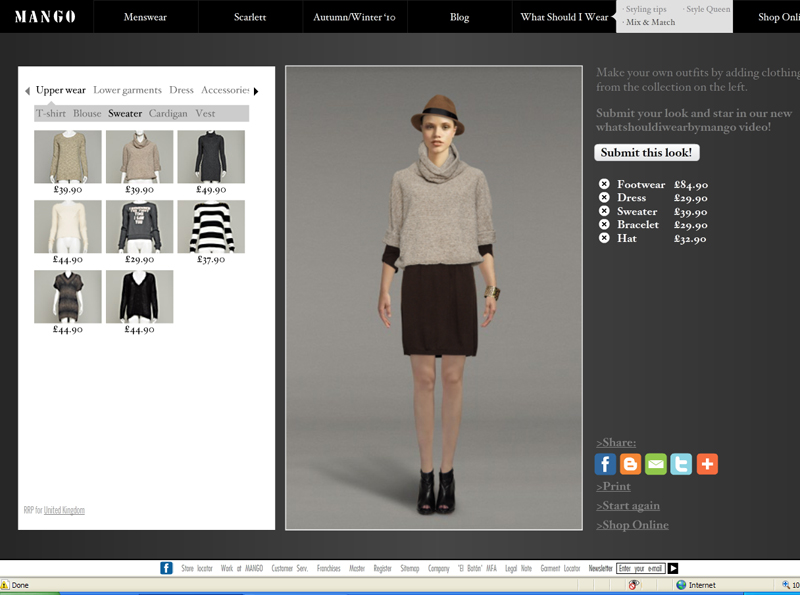Click Submit this look button

[x=646, y=153]
